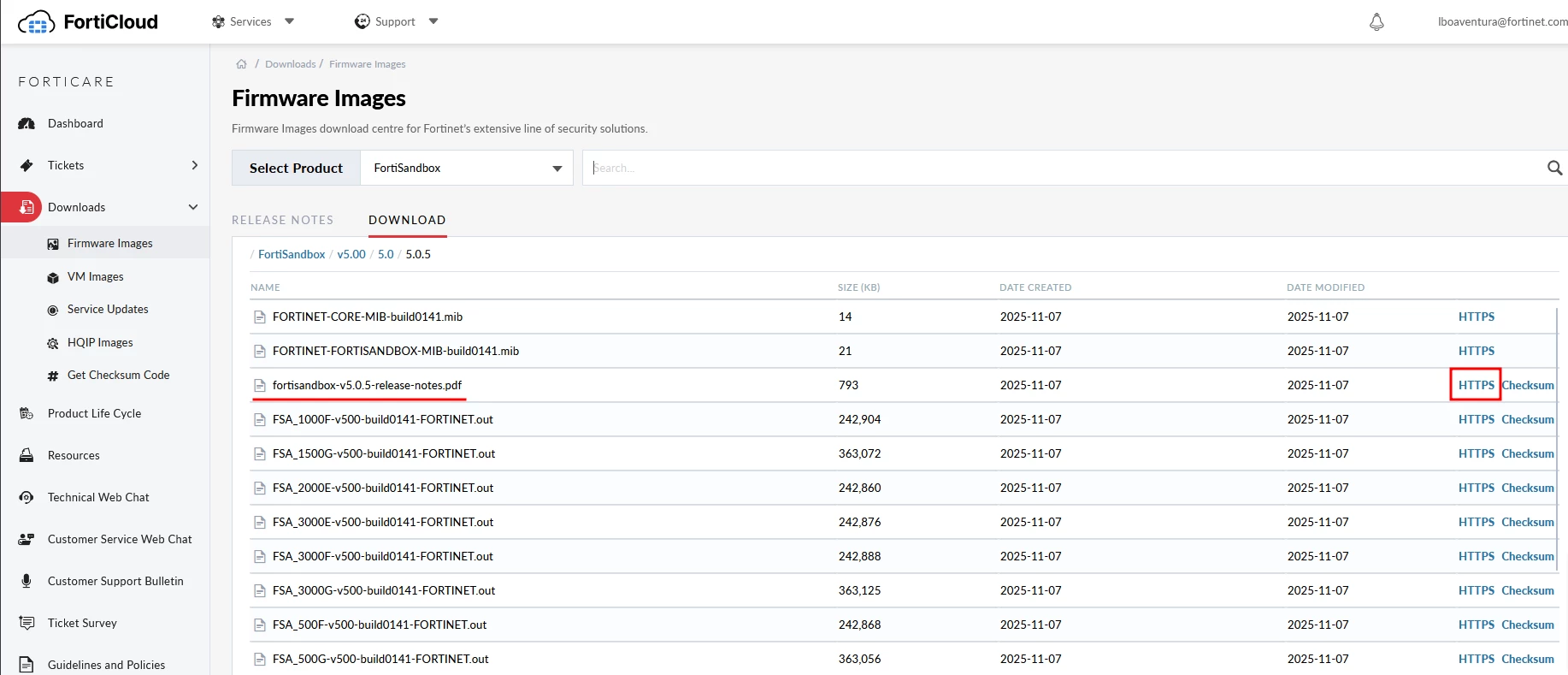The height and width of the screenshot is (675, 1568).
Task: Open Product Life Cycle page
Action: point(95,413)
